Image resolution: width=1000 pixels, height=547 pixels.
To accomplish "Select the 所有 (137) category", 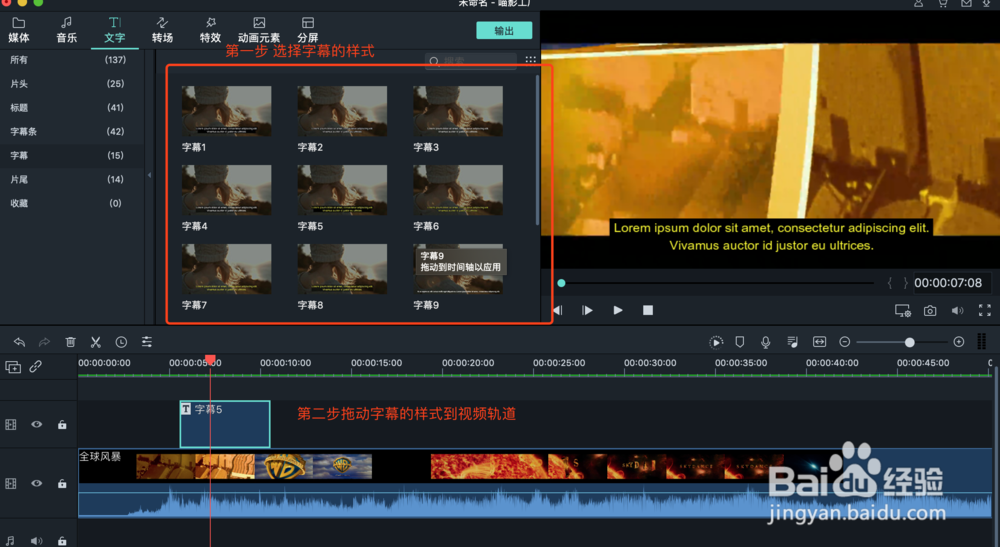I will pos(71,59).
